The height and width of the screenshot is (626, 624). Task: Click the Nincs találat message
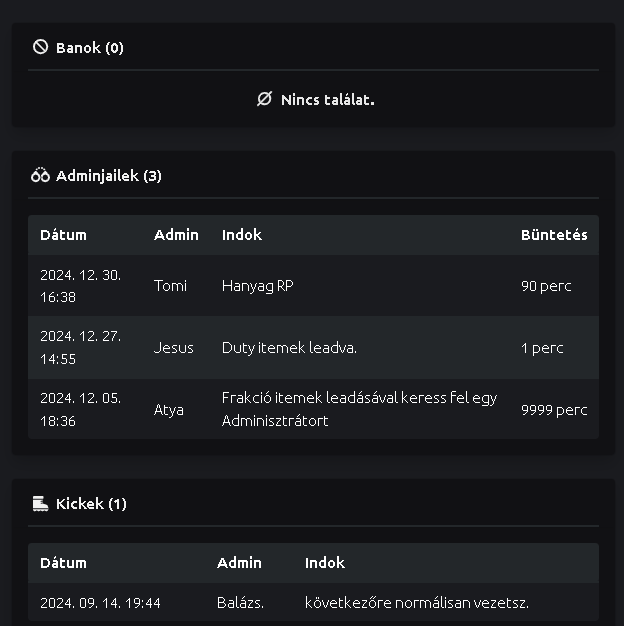[x=327, y=99]
